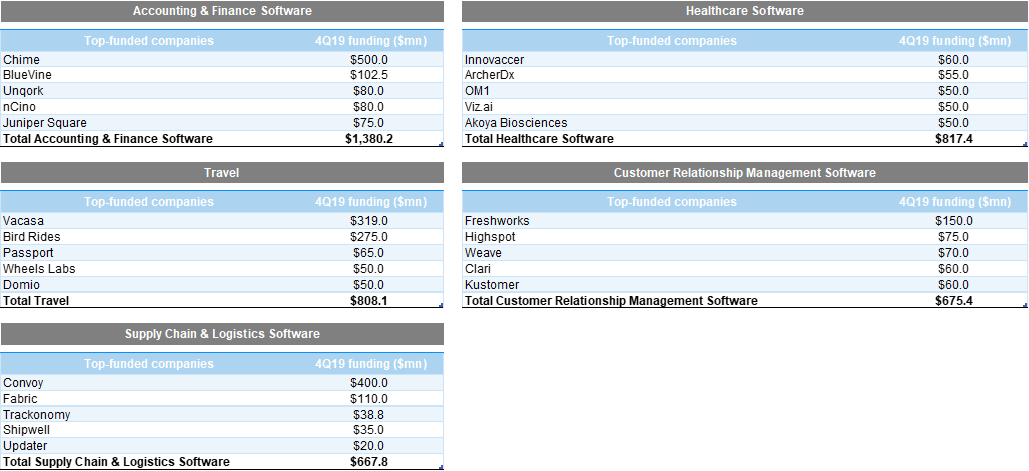1029x471 pixels.
Task: Select the Supply Chain & Logistics Software header
Action: (x=222, y=334)
